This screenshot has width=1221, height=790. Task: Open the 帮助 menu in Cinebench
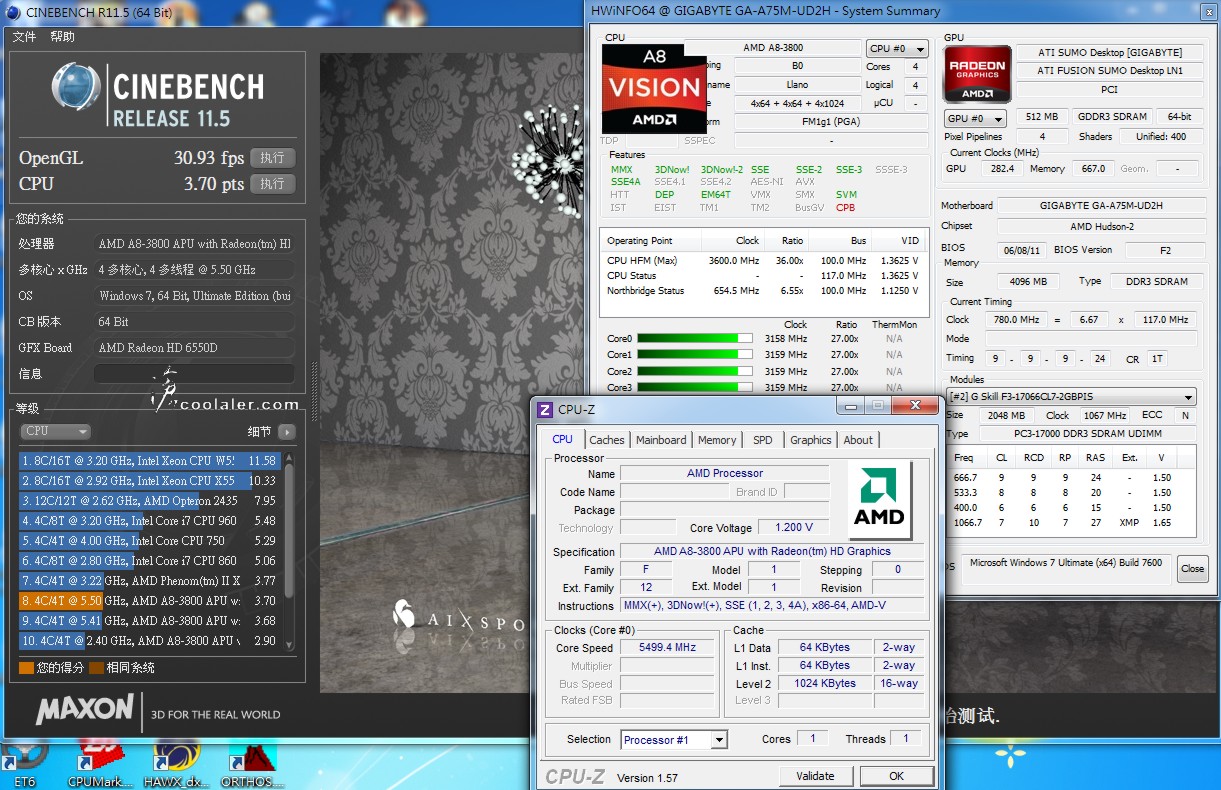(x=62, y=37)
